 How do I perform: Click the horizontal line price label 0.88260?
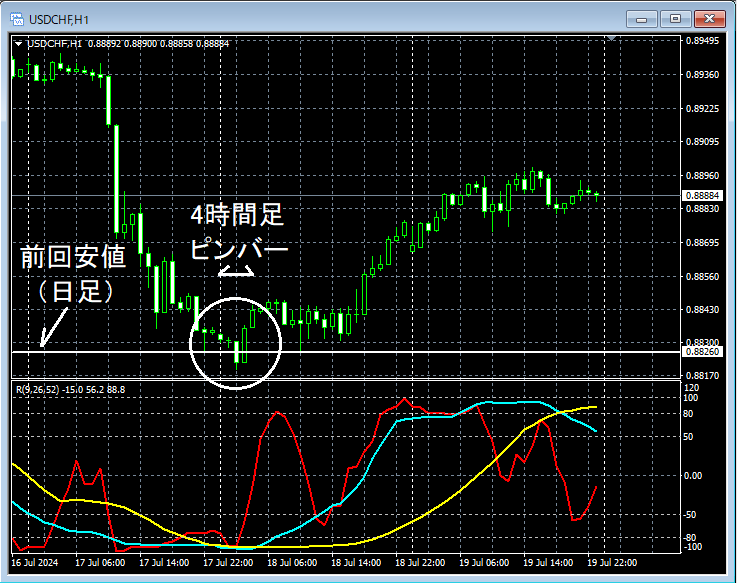pos(702,351)
